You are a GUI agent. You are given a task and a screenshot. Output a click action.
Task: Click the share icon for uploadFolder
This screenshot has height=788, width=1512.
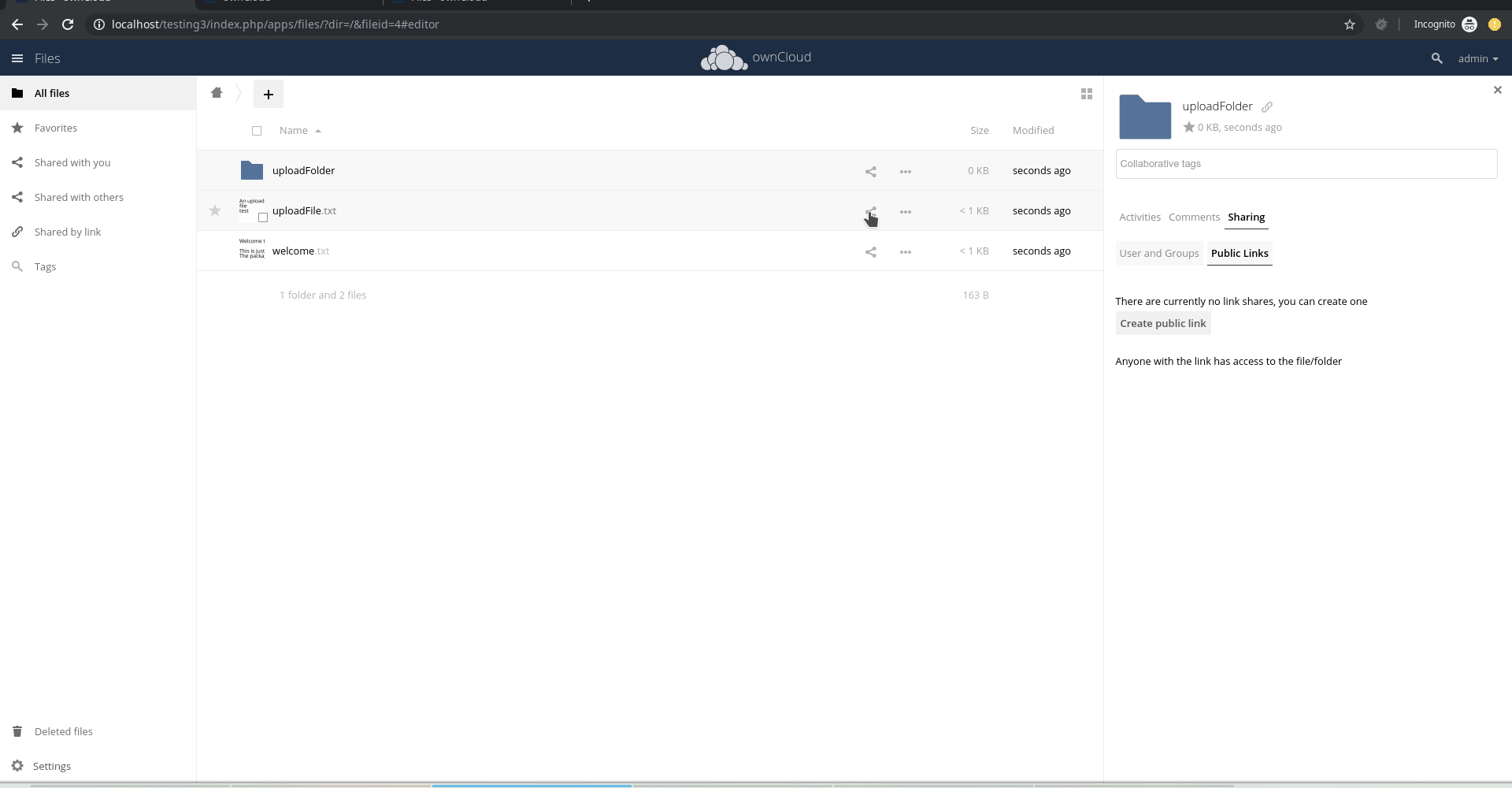pos(870,171)
